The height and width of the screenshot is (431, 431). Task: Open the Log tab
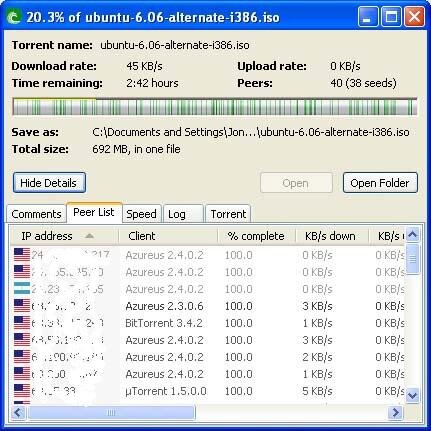pyautogui.click(x=183, y=214)
